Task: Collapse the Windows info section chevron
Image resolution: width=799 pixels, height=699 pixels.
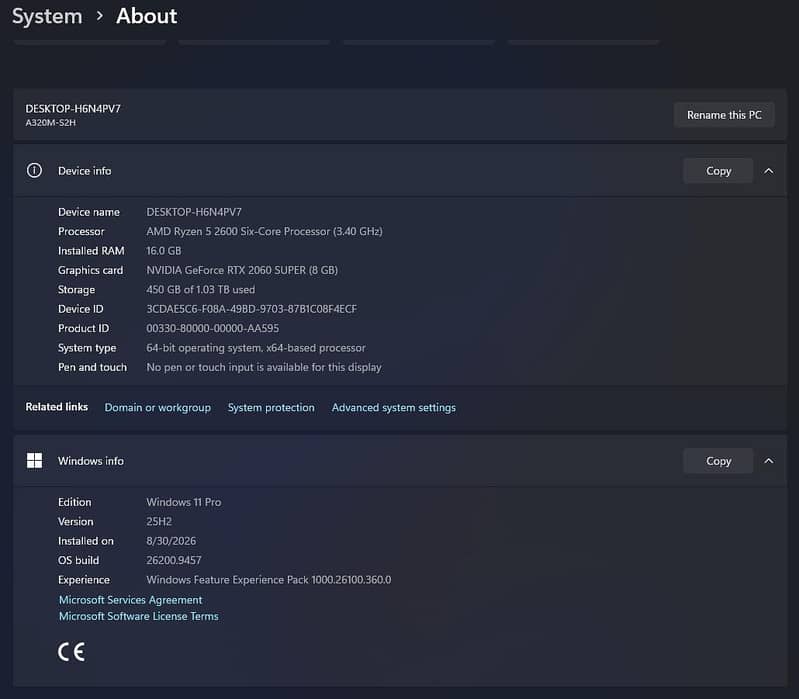Action: click(x=768, y=461)
